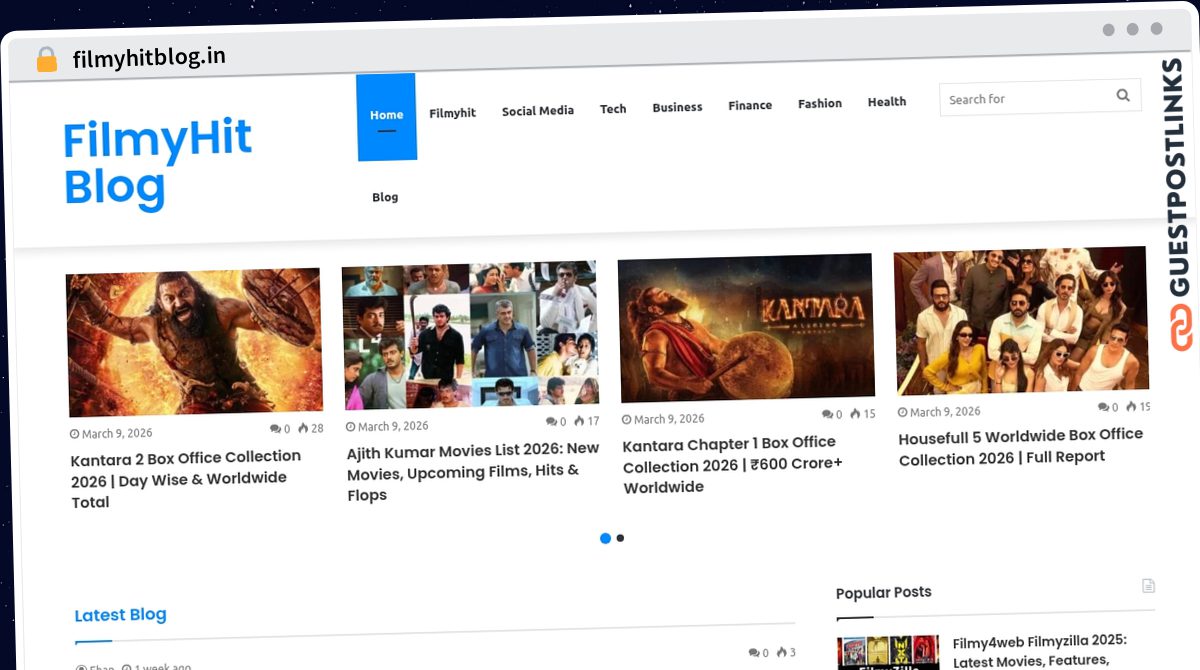Open the Blog menu item

tap(385, 197)
